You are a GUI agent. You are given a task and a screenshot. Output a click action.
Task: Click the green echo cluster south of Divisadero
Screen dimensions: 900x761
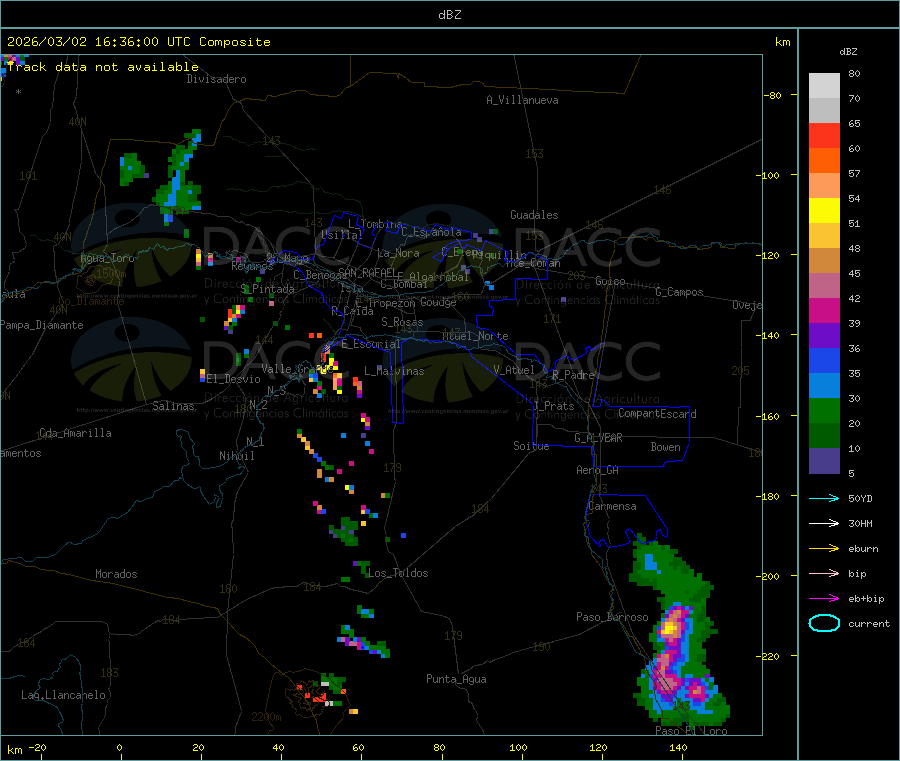coord(178,177)
